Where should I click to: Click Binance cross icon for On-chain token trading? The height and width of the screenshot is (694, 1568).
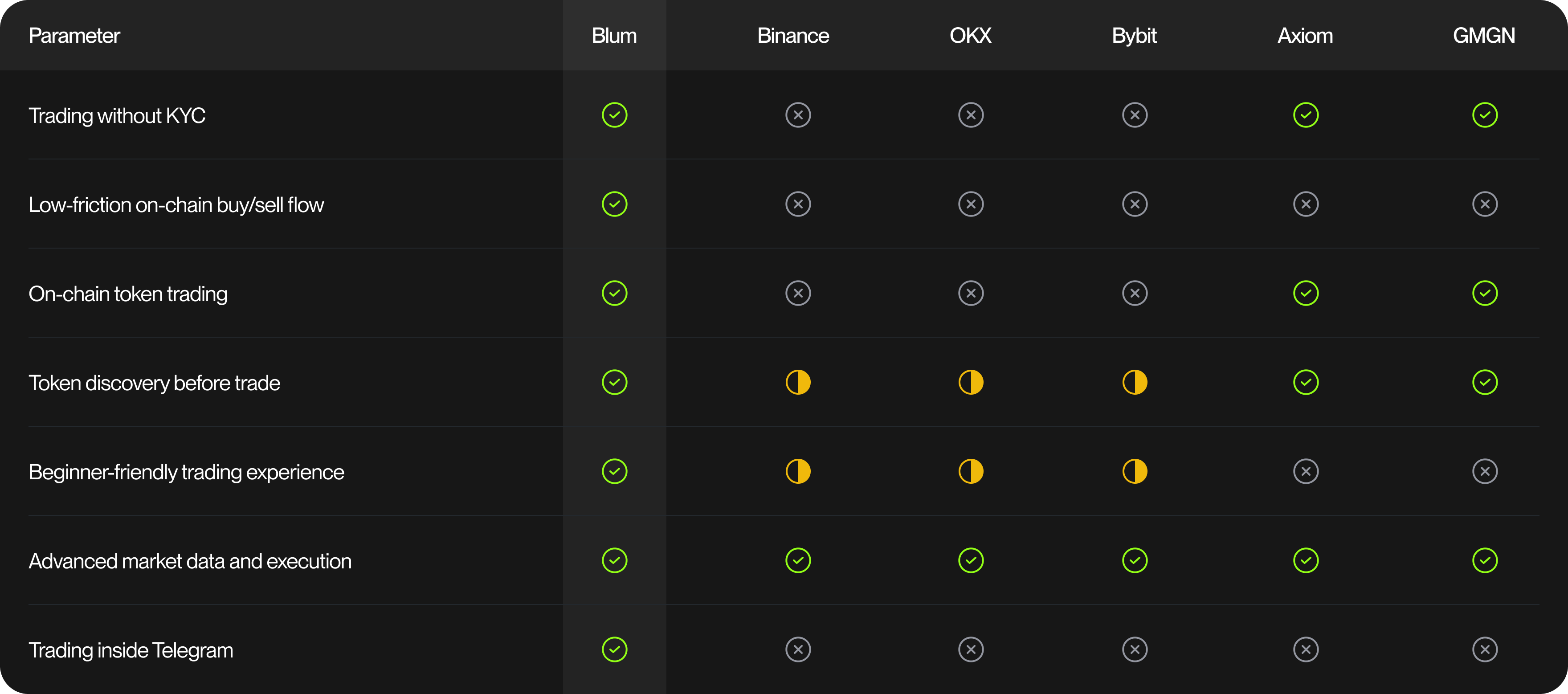point(797,294)
